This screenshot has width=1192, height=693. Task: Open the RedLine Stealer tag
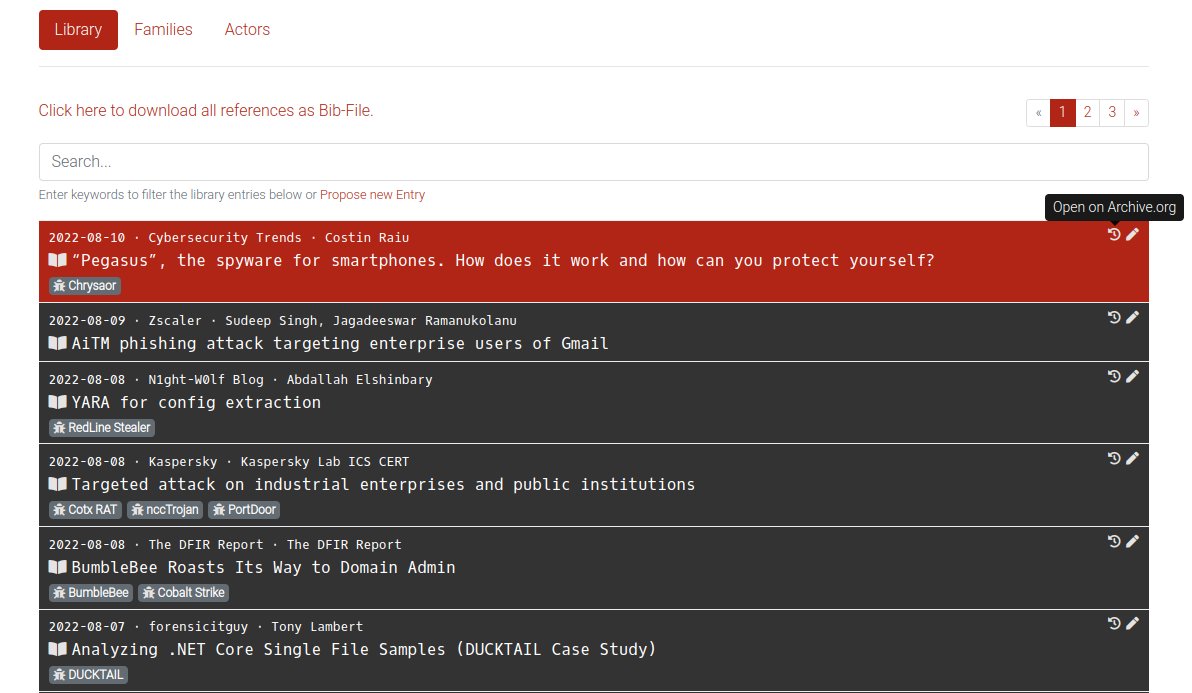pyautogui.click(x=101, y=427)
